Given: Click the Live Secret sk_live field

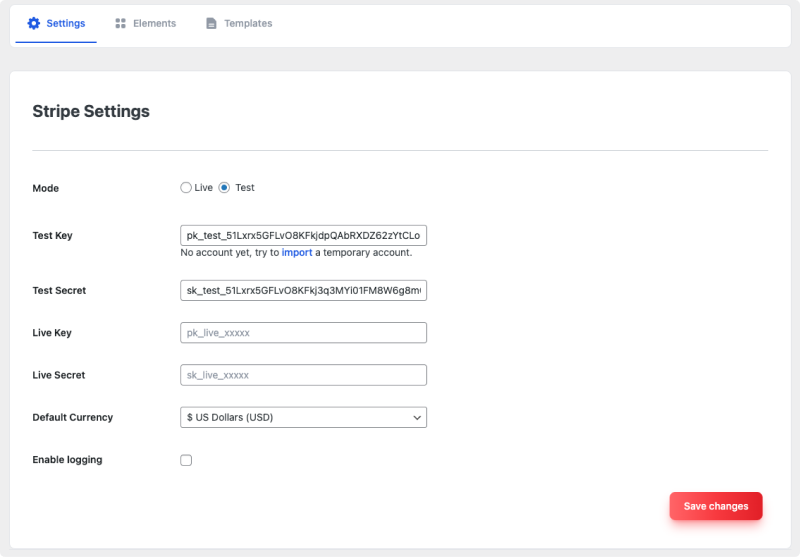Looking at the screenshot, I should click(x=303, y=375).
